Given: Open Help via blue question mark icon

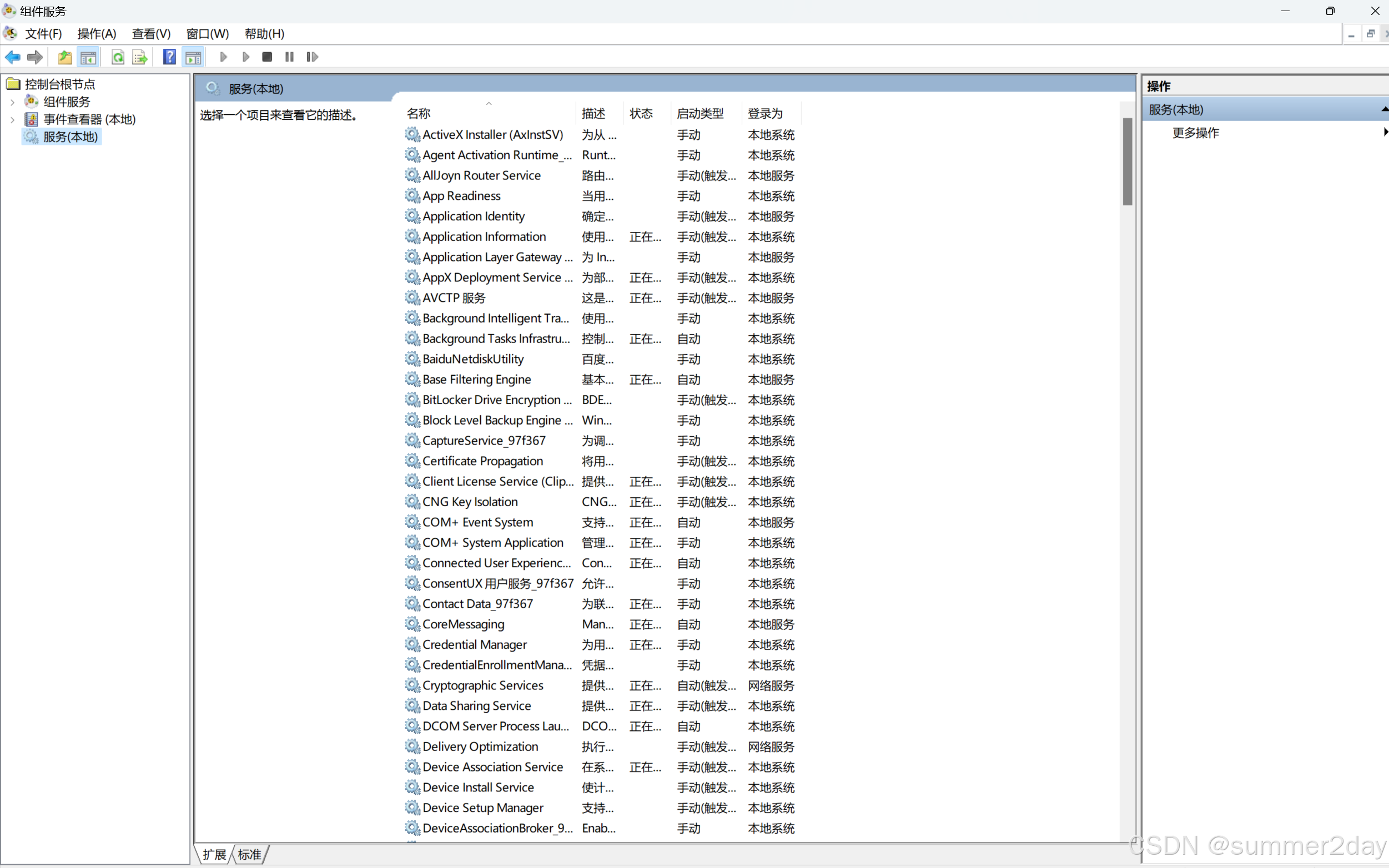Looking at the screenshot, I should (169, 57).
